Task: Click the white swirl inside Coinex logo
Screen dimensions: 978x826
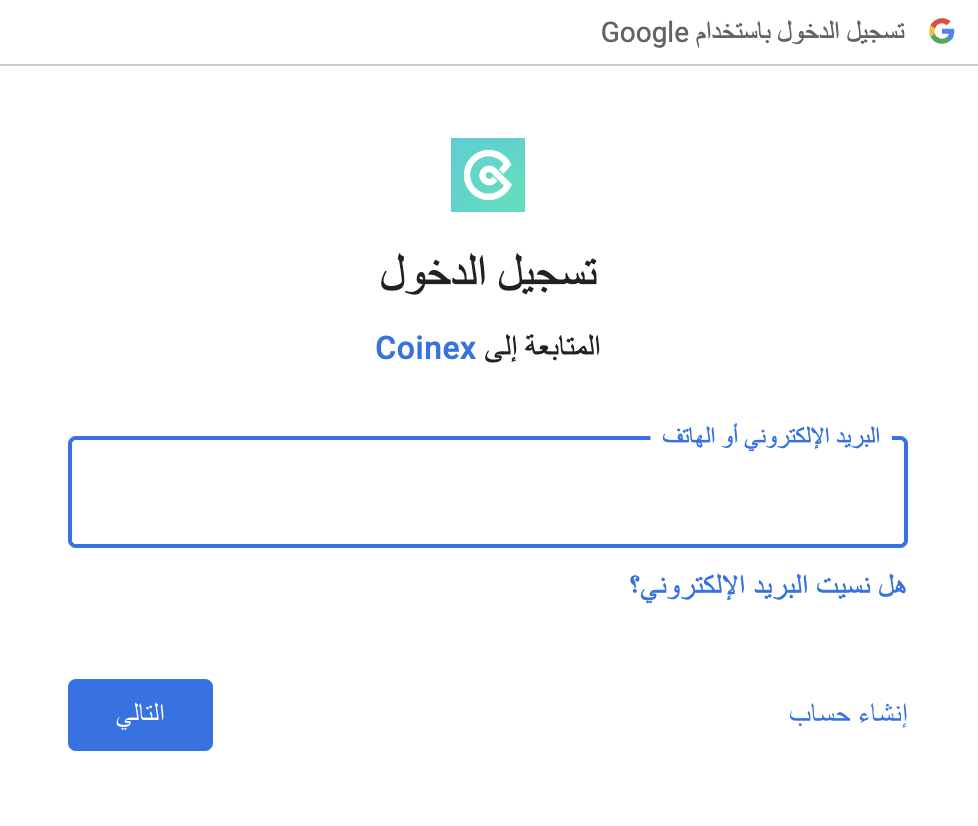Action: click(x=488, y=175)
